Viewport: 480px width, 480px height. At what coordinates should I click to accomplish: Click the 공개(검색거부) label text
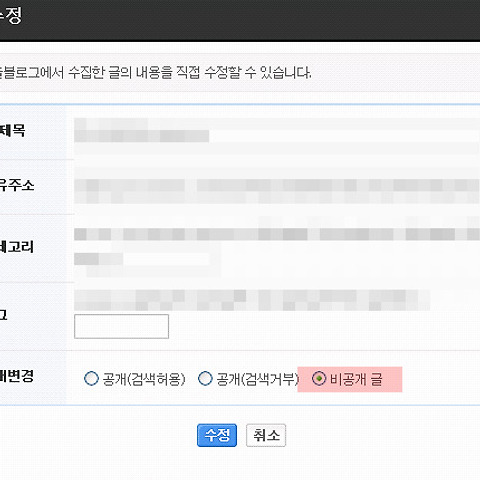[x=257, y=379]
